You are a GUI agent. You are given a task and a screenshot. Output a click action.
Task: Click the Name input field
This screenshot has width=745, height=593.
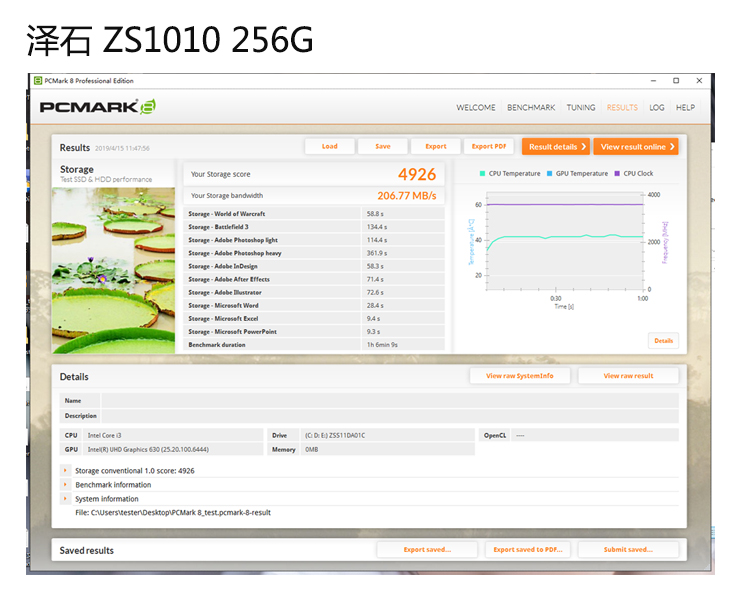390,401
